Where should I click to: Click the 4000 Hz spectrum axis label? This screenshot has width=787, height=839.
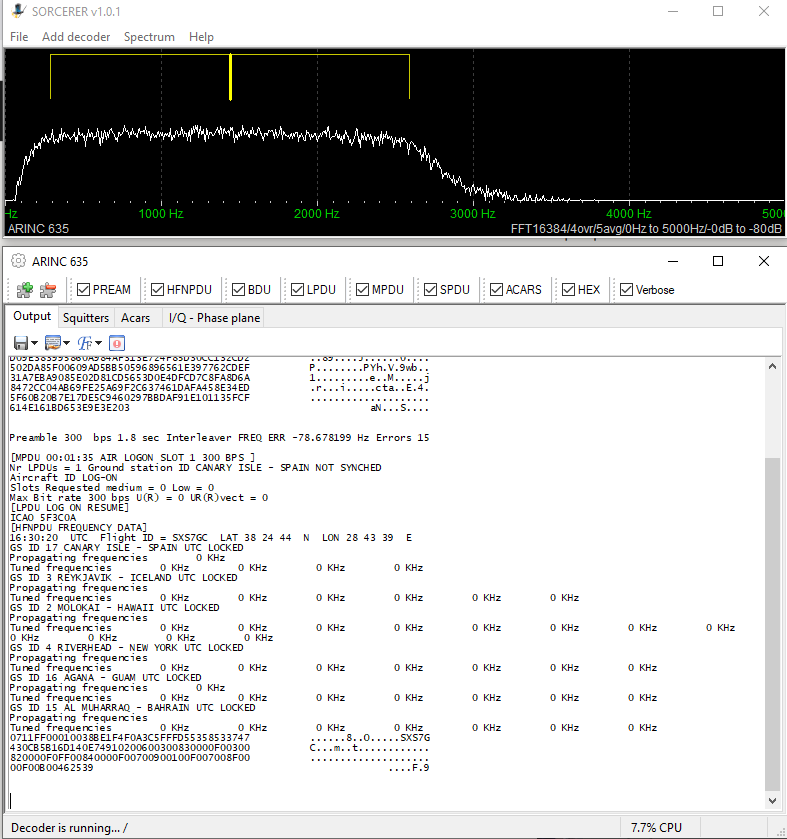pyautogui.click(x=629, y=214)
